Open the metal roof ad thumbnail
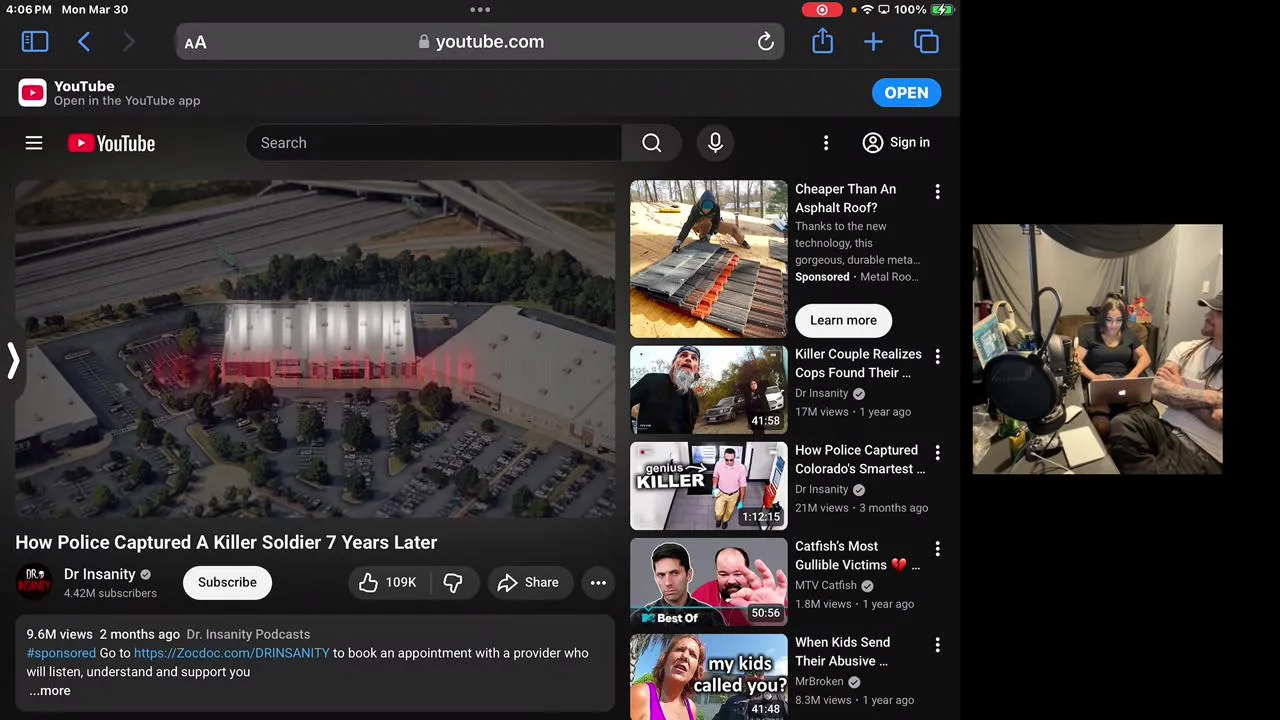Viewport: 1280px width, 720px height. tap(709, 259)
